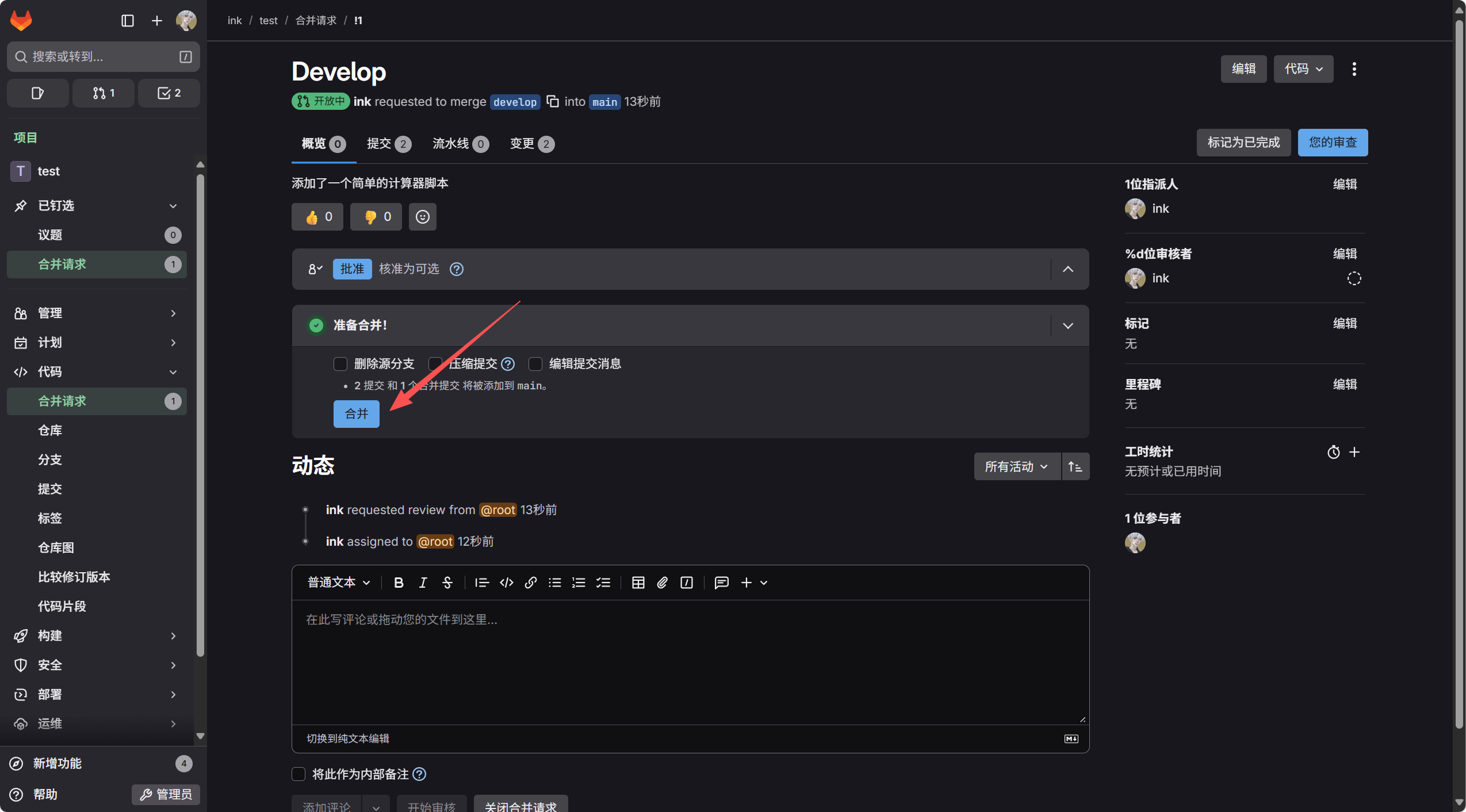Viewport: 1466px width, 812px height.
Task: Open the three-dot merge request actions menu
Action: click(1354, 69)
